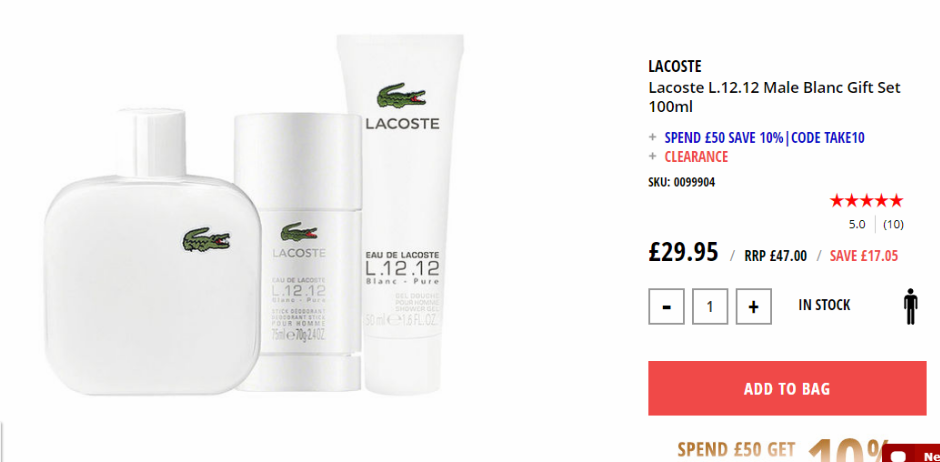
Task: Open the chat widget speech bubble icon
Action: [897, 457]
